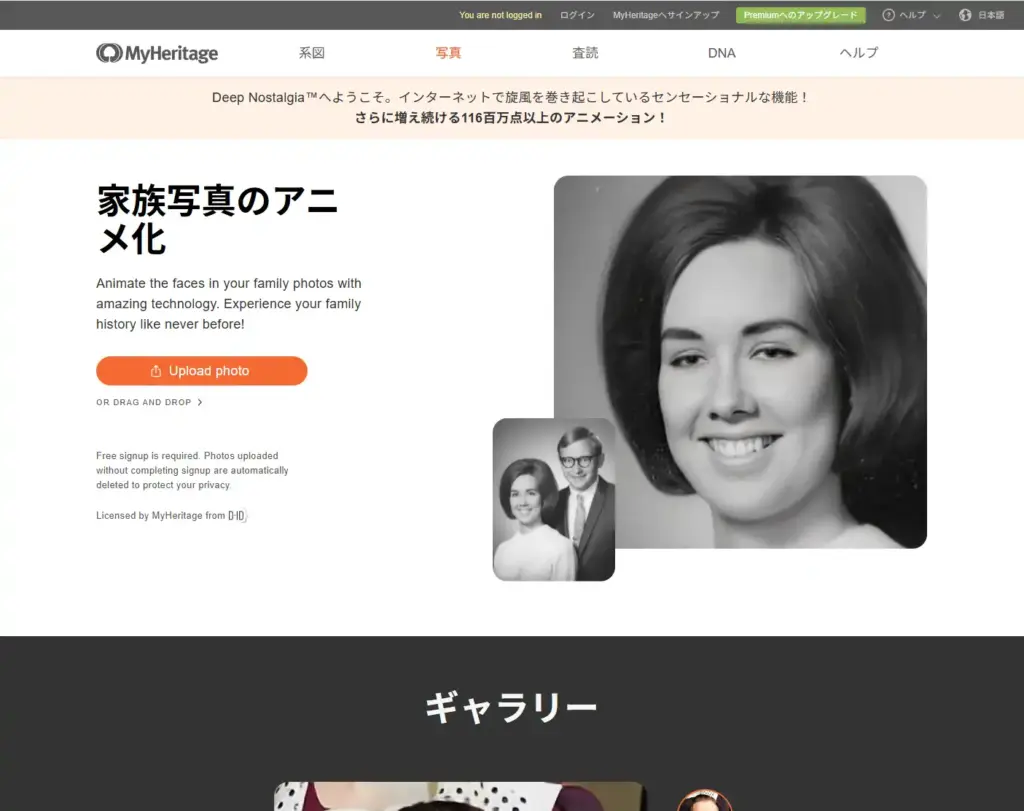Click the large animated woman portrait
The height and width of the screenshot is (811, 1024).
tap(740, 362)
